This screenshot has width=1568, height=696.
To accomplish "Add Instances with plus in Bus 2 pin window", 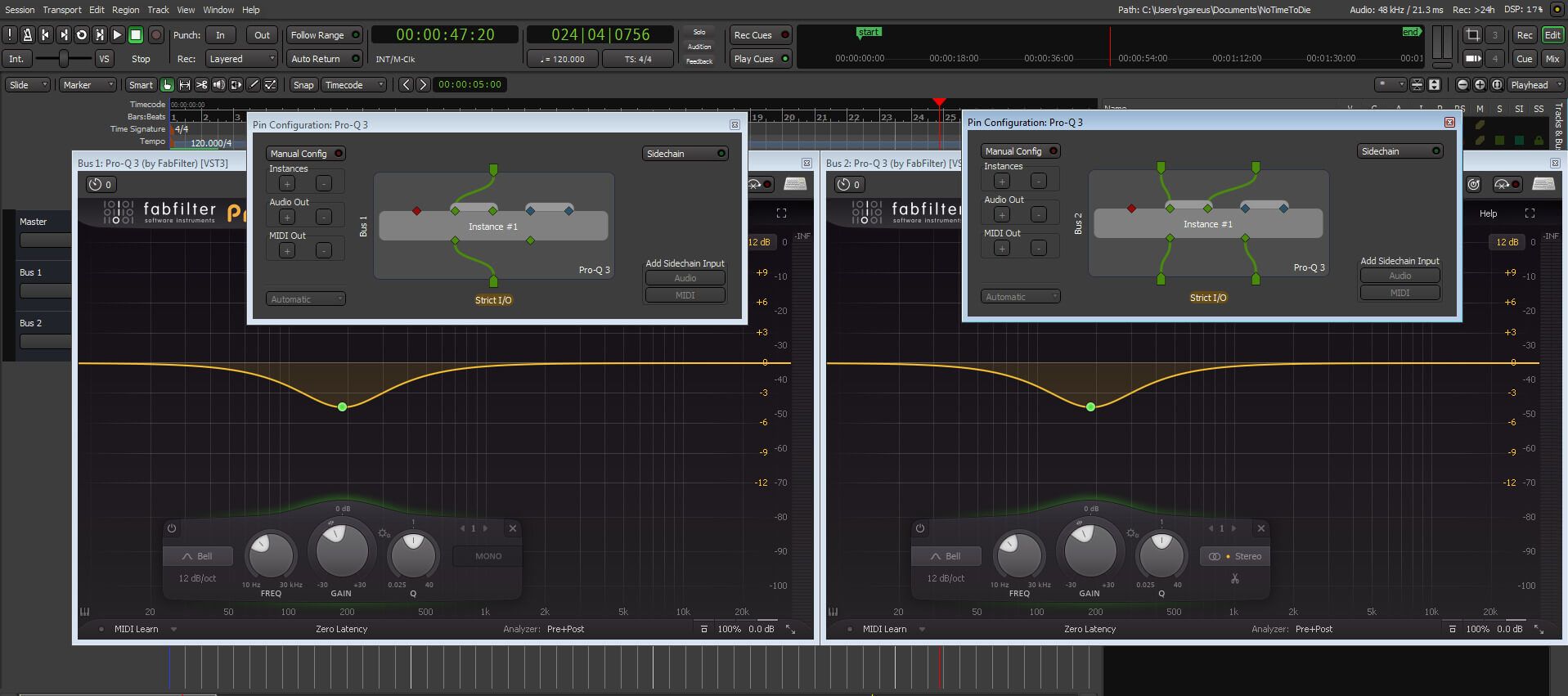I will (1002, 182).
